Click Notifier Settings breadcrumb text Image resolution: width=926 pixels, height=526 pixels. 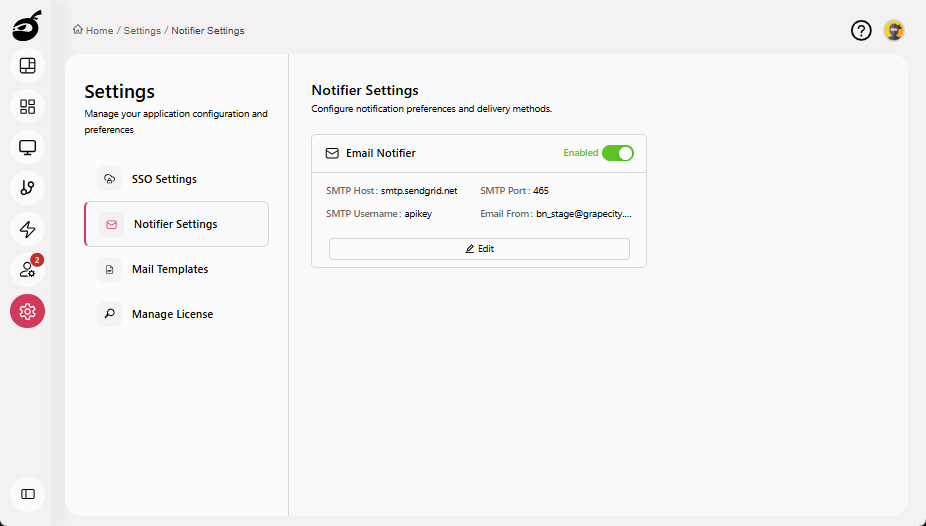208,31
